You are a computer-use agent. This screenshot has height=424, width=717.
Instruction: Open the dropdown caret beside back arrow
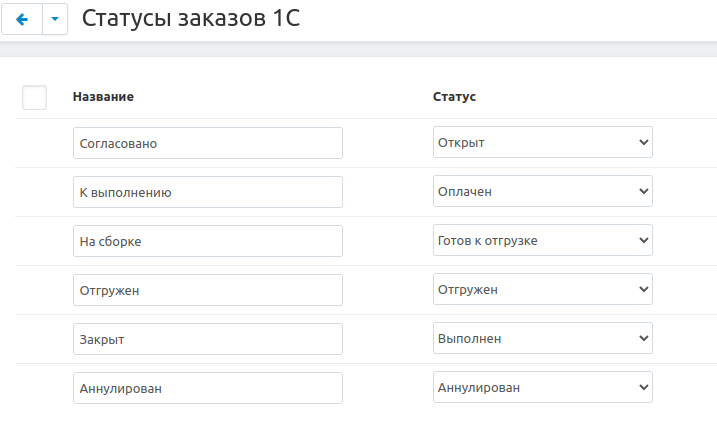click(55, 19)
